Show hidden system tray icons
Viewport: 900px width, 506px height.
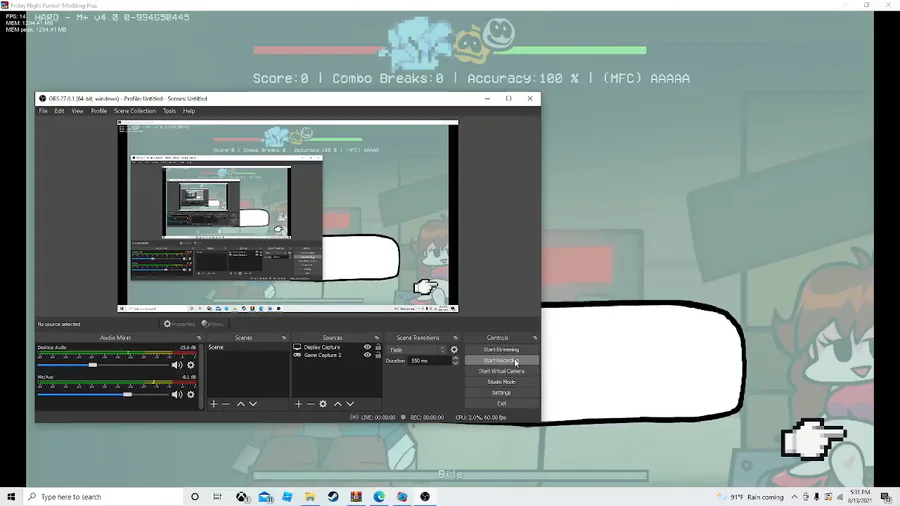pos(794,497)
